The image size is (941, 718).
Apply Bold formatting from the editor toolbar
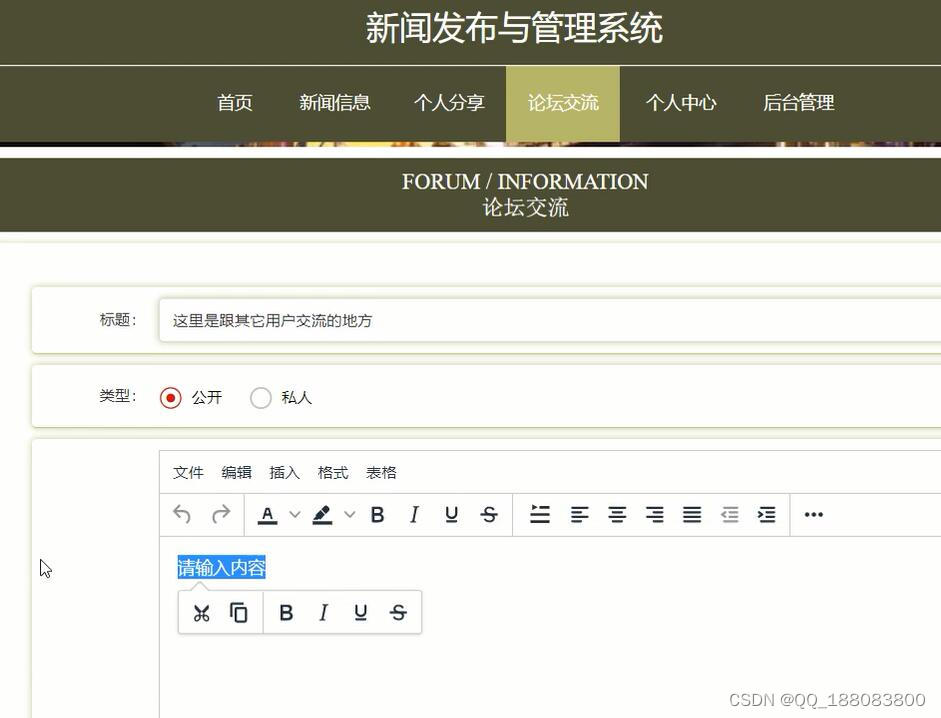pos(377,514)
